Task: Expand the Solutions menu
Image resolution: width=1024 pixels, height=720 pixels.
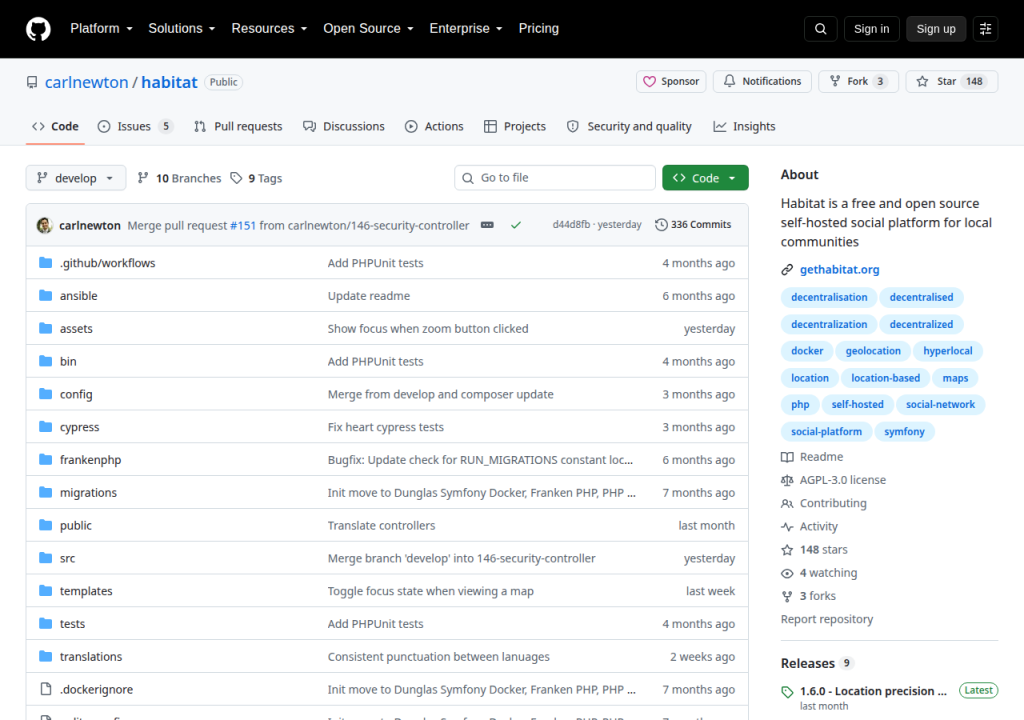Action: pyautogui.click(x=182, y=29)
